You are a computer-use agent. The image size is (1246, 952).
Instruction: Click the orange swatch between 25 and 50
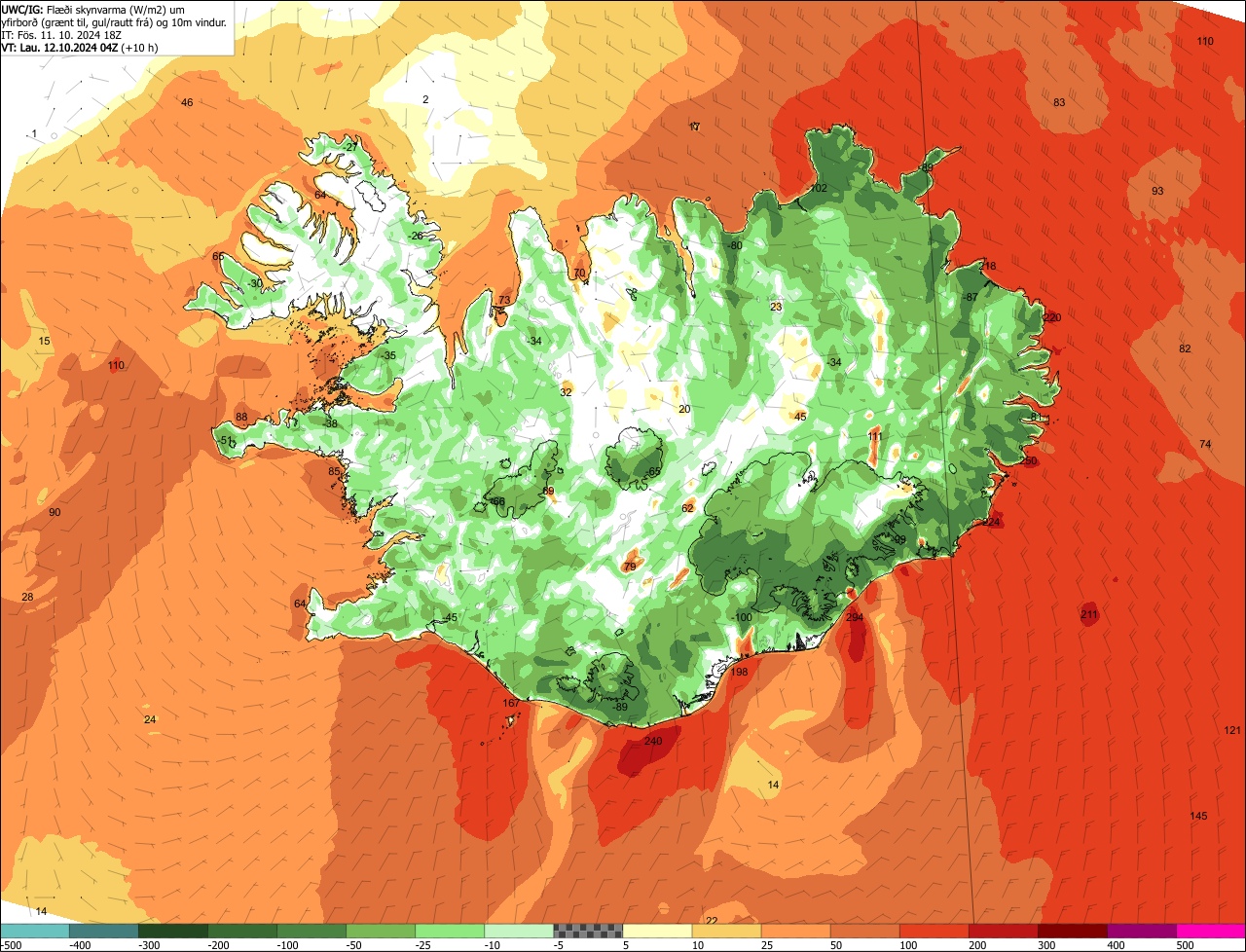pyautogui.click(x=795, y=931)
